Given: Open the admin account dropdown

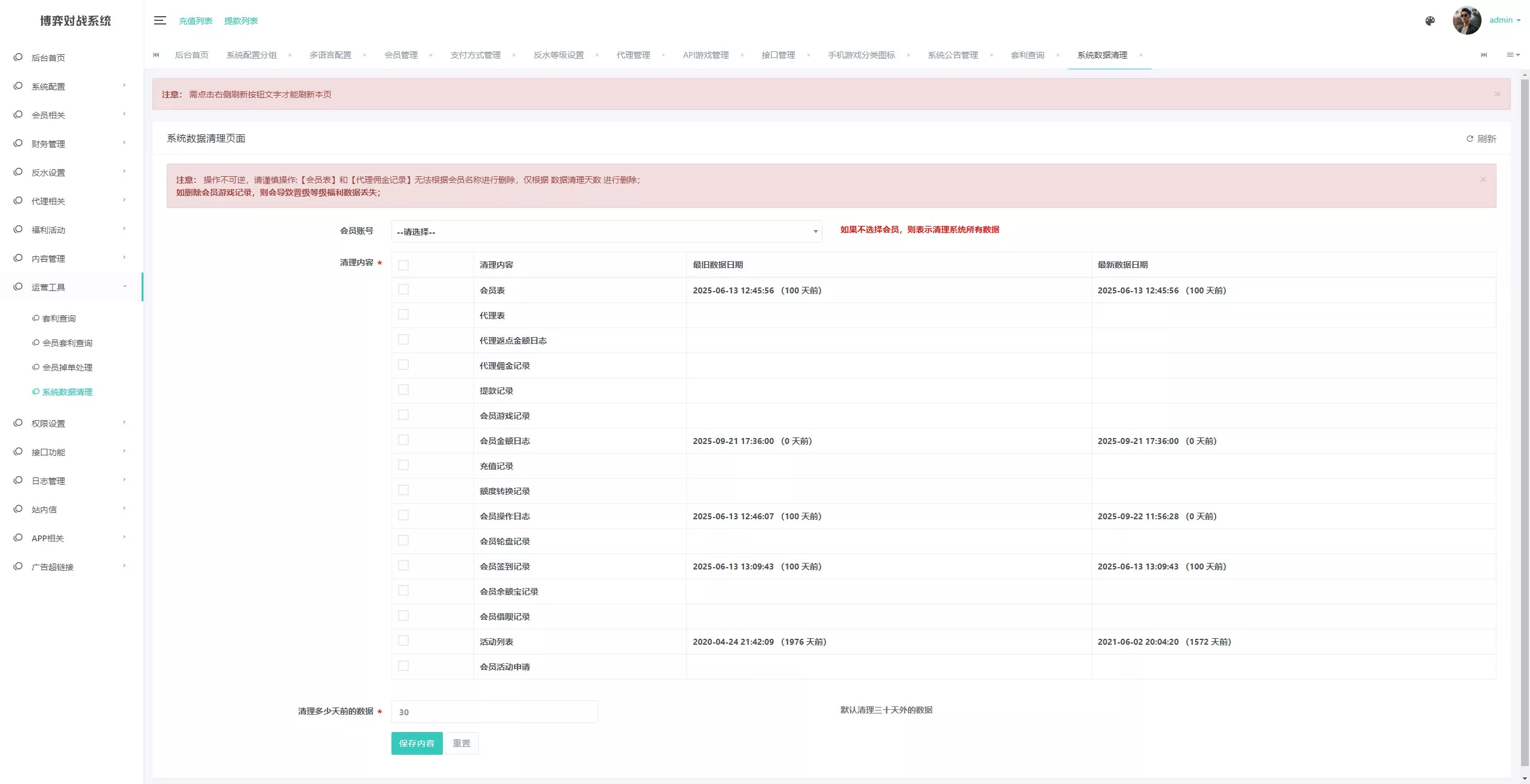Looking at the screenshot, I should point(1504,20).
